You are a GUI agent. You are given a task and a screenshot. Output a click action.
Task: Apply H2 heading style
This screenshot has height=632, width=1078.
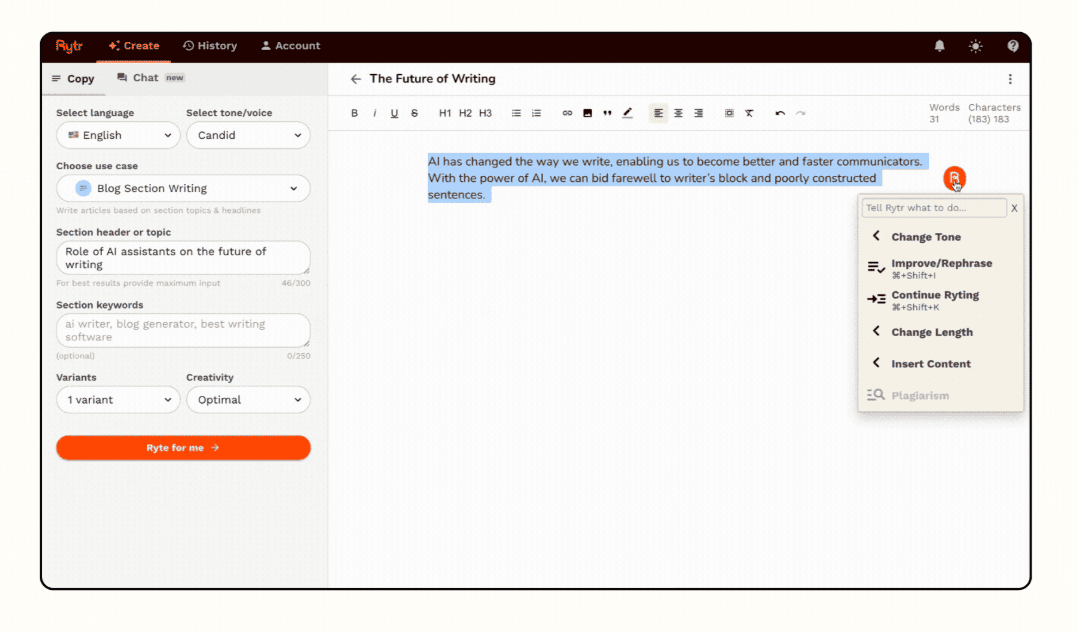pyautogui.click(x=465, y=113)
